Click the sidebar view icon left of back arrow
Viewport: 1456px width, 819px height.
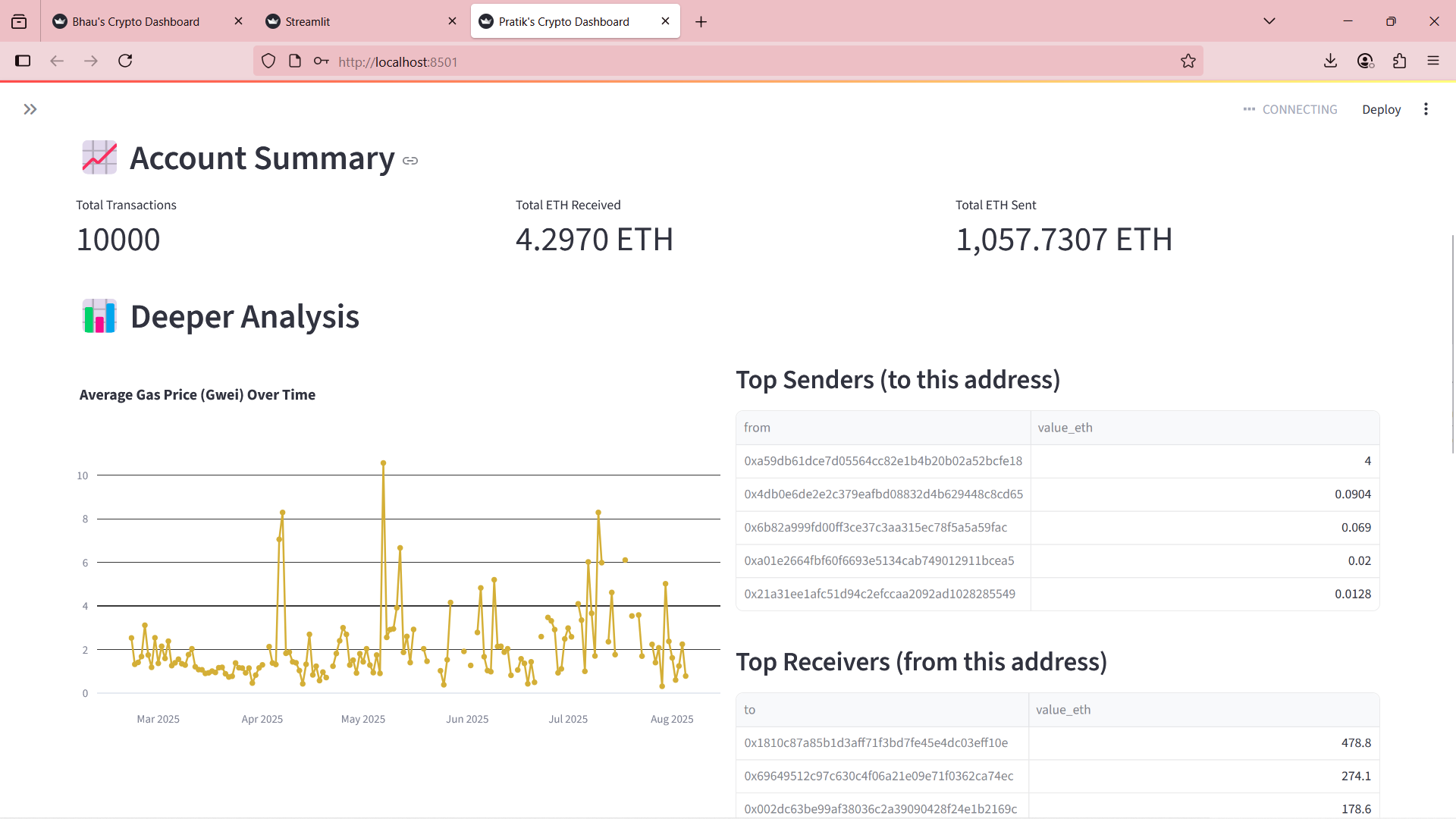click(x=23, y=61)
